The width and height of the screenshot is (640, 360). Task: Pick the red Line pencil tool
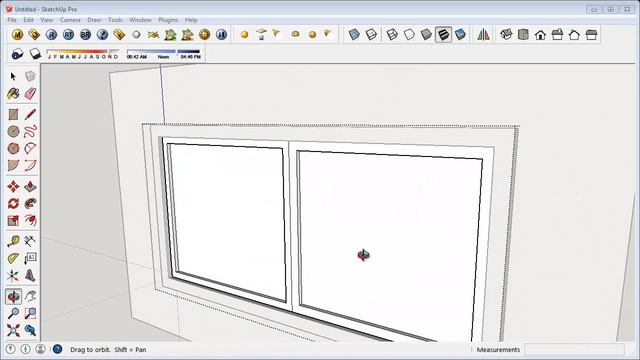click(x=30, y=114)
